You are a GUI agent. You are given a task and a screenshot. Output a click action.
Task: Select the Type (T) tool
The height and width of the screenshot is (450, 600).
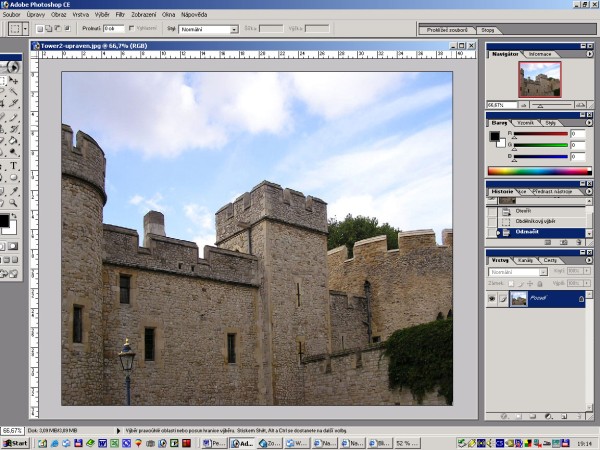coord(12,166)
